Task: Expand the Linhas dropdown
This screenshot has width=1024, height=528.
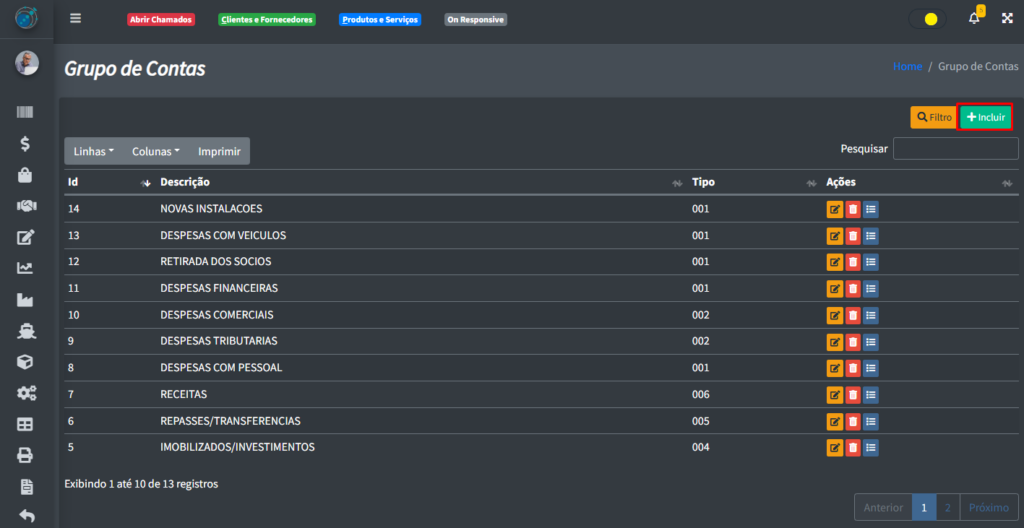Action: [94, 151]
